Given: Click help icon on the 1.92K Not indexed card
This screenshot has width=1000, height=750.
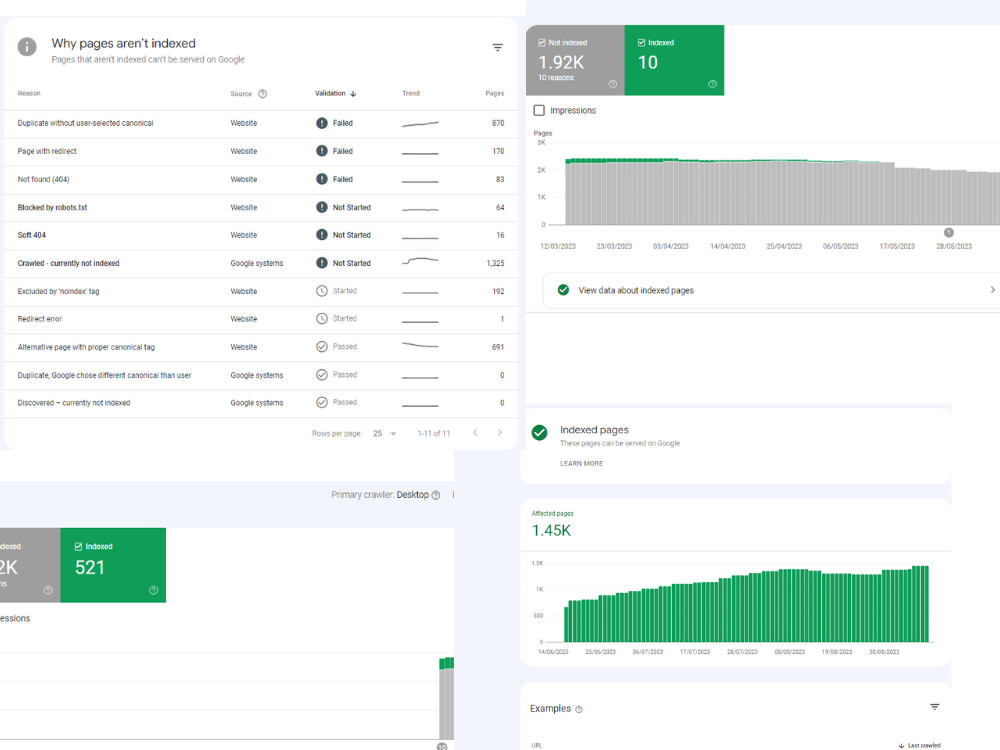Looking at the screenshot, I should (612, 84).
